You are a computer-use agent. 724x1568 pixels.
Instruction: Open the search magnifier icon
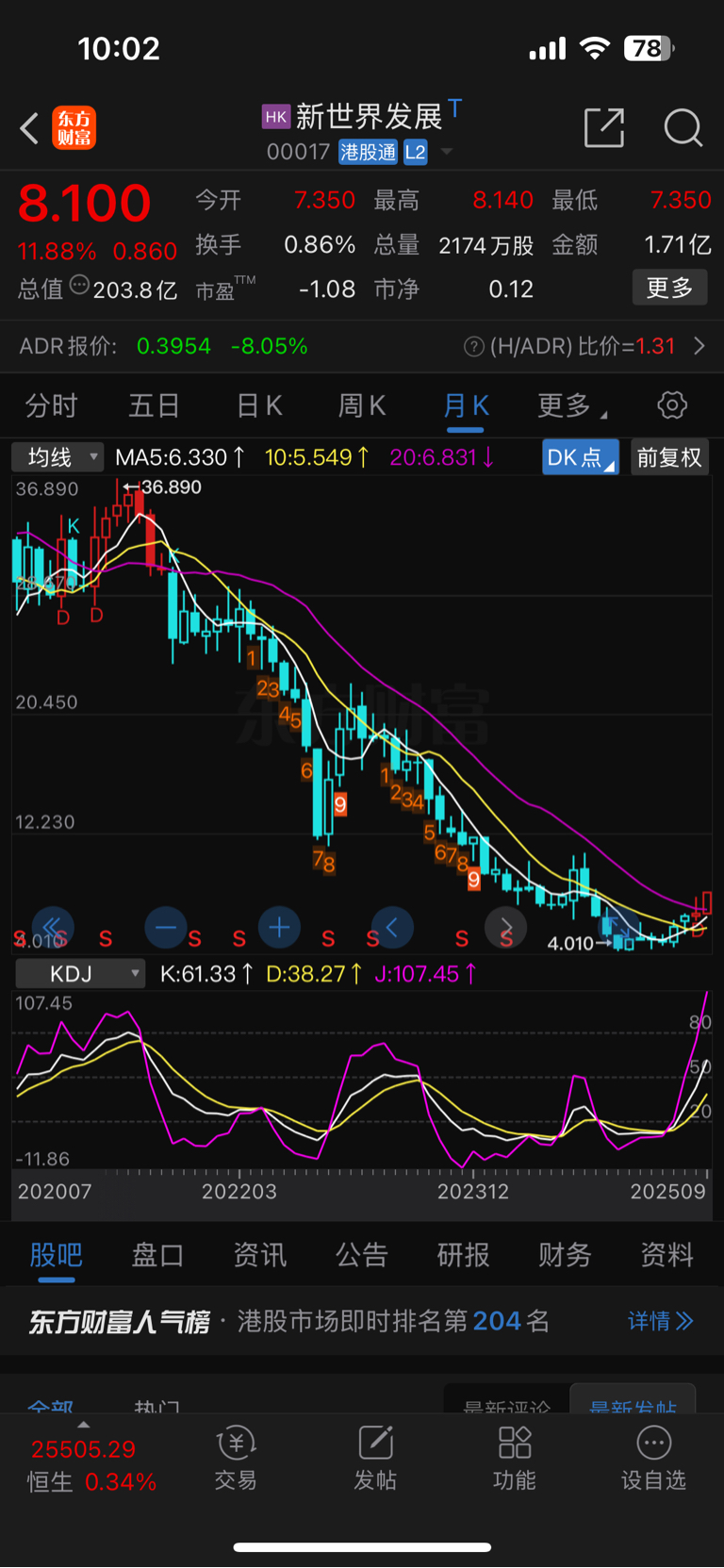[683, 127]
